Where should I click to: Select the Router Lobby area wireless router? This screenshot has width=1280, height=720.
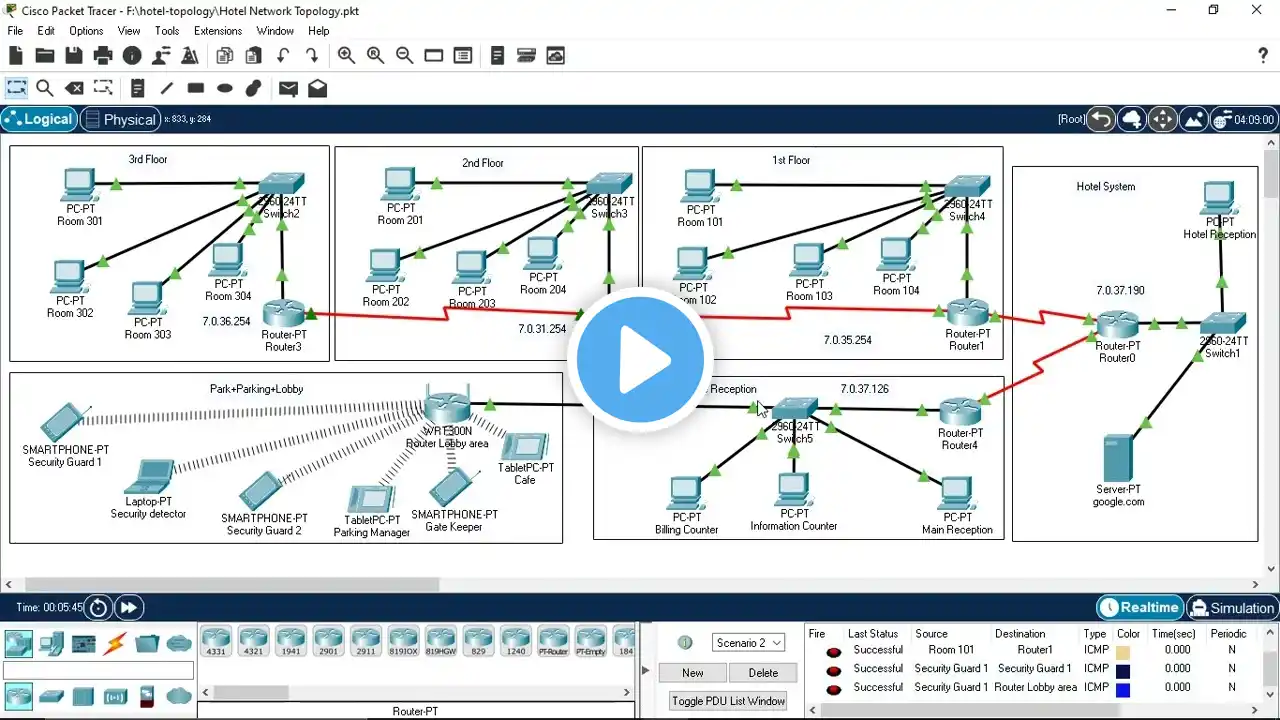pos(447,406)
